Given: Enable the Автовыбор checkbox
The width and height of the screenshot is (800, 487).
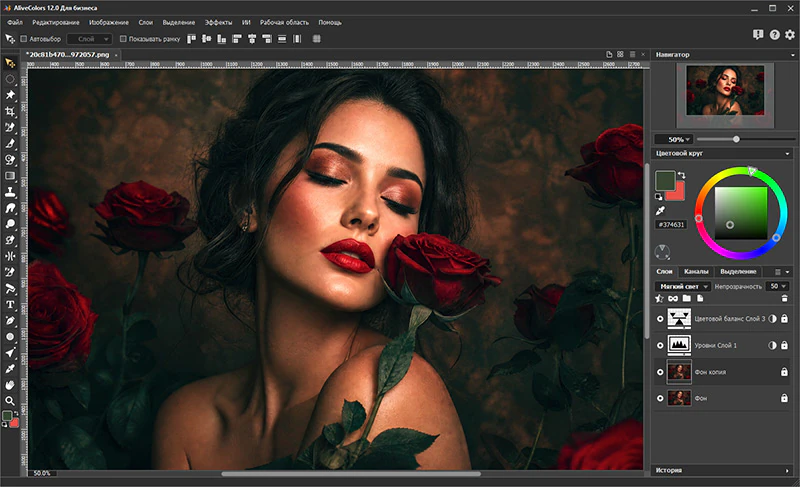Looking at the screenshot, I should tap(23, 39).
